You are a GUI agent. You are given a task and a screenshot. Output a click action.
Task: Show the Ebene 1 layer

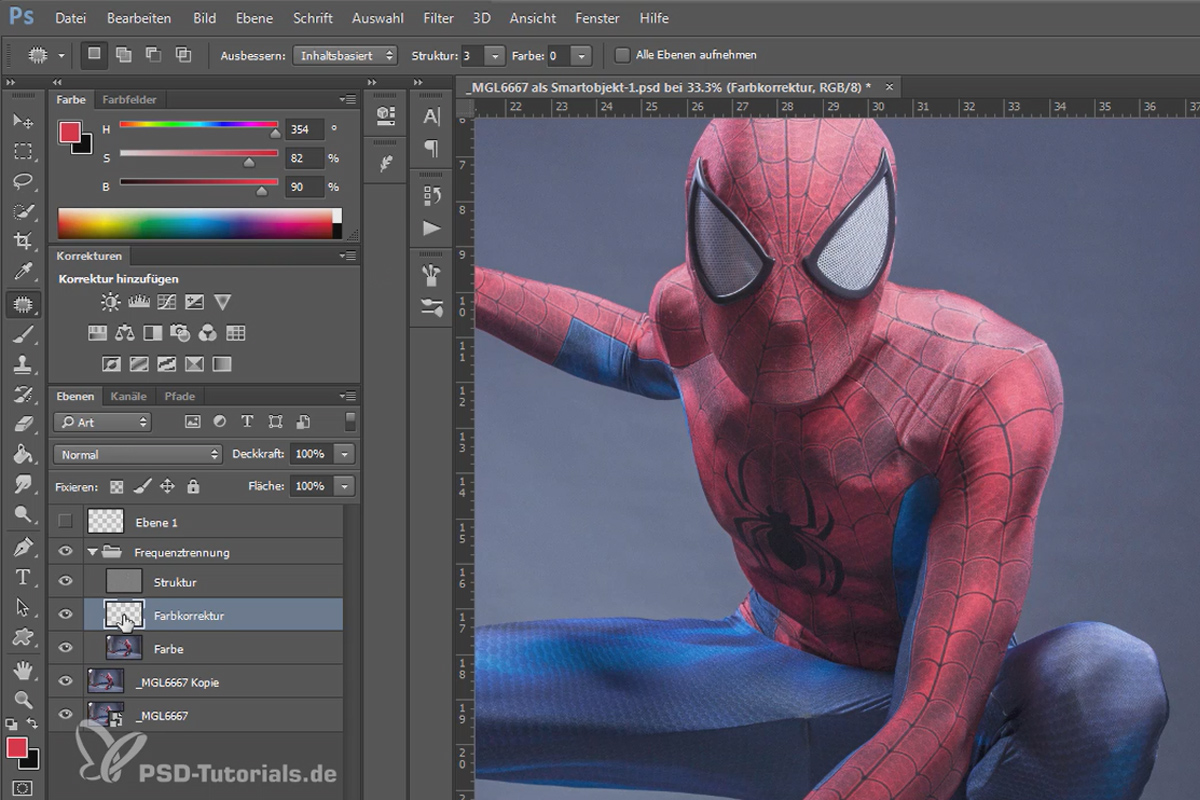(66, 521)
